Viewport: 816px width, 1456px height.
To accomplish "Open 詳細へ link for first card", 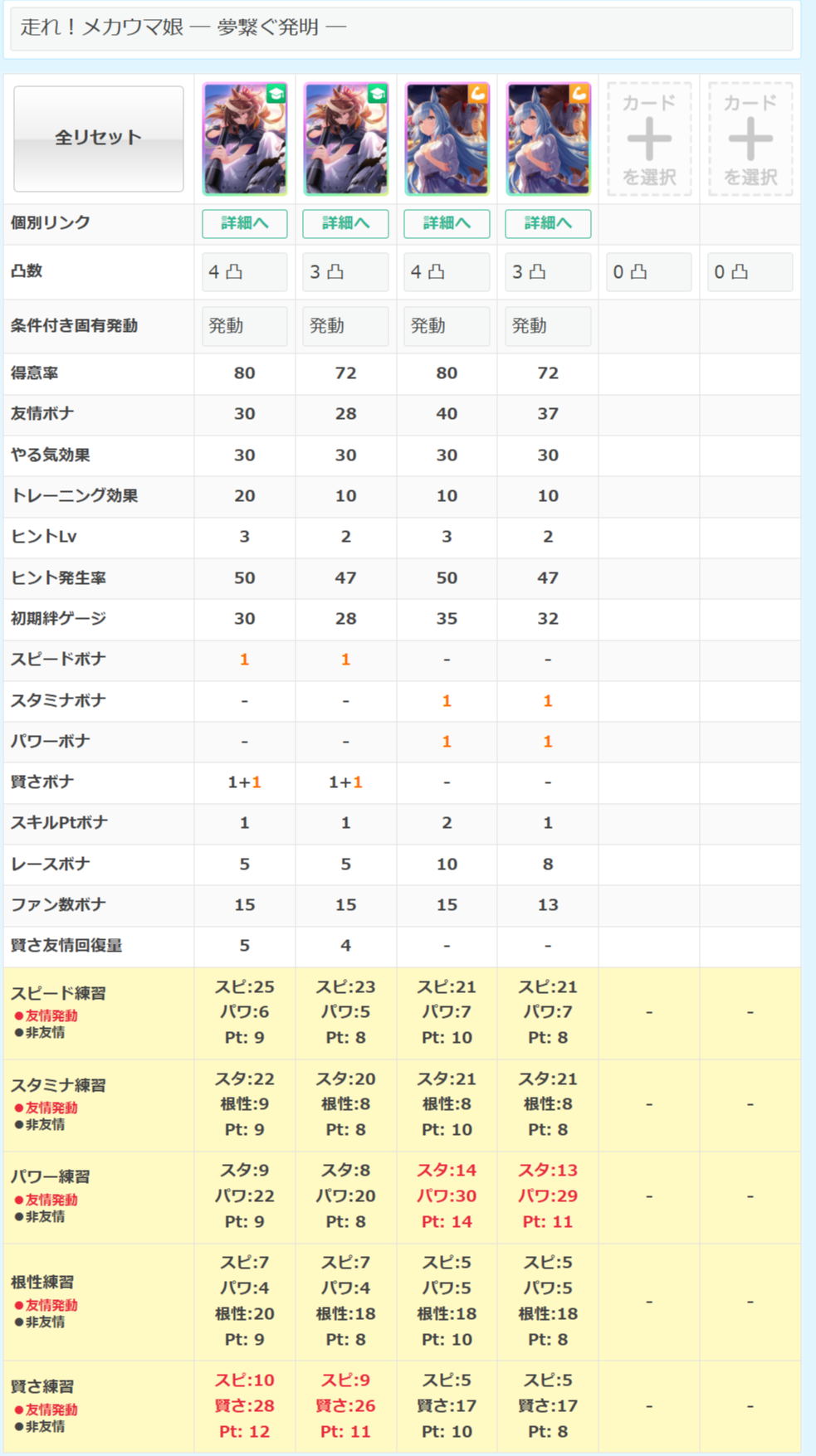I will click(245, 223).
